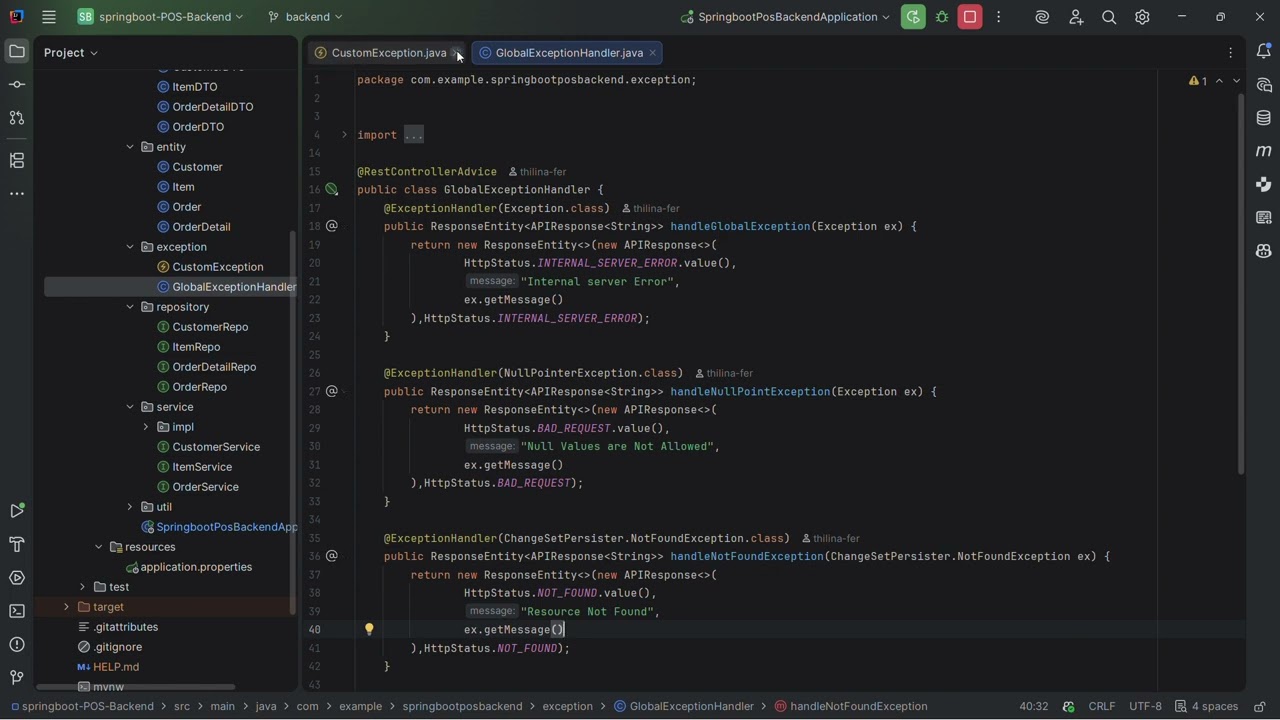The width and height of the screenshot is (1280, 720).
Task: Expand the impl folder
Action: [146, 427]
